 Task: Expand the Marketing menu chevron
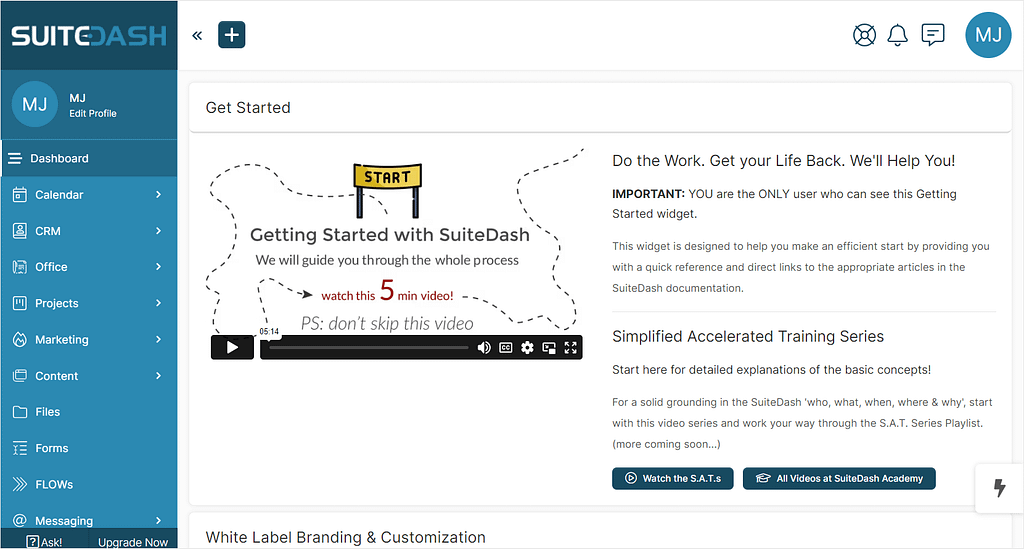pyautogui.click(x=158, y=339)
